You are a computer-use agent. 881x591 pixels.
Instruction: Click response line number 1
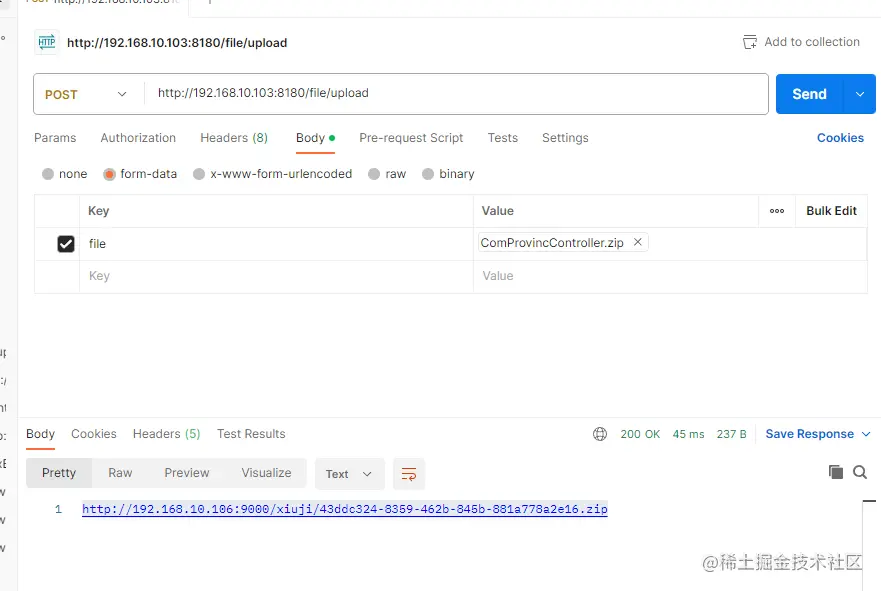(58, 510)
